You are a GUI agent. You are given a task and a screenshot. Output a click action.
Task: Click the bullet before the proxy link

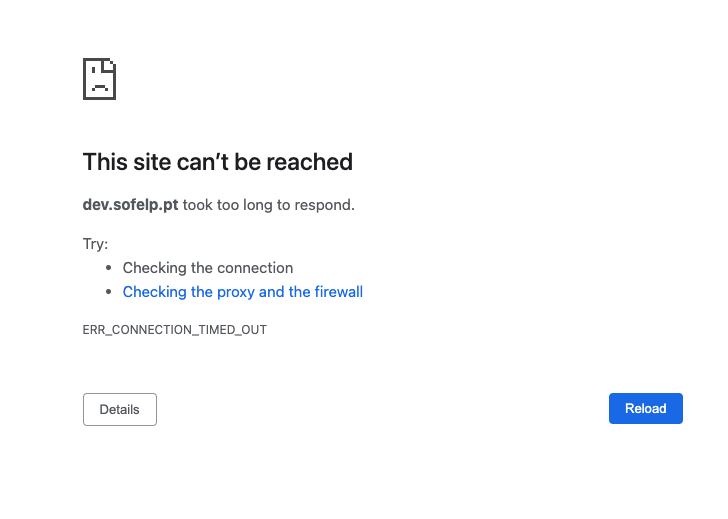108,292
